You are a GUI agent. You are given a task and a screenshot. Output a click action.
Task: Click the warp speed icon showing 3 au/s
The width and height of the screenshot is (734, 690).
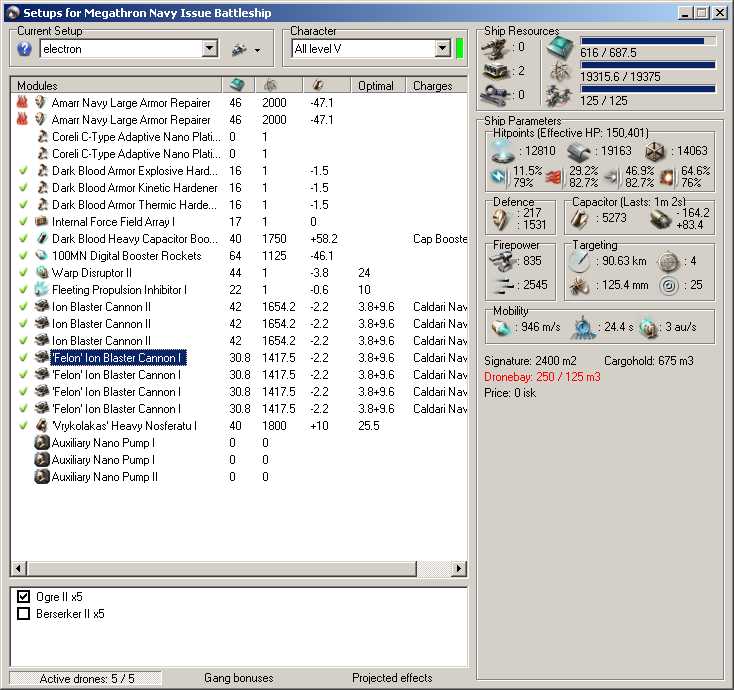650,327
